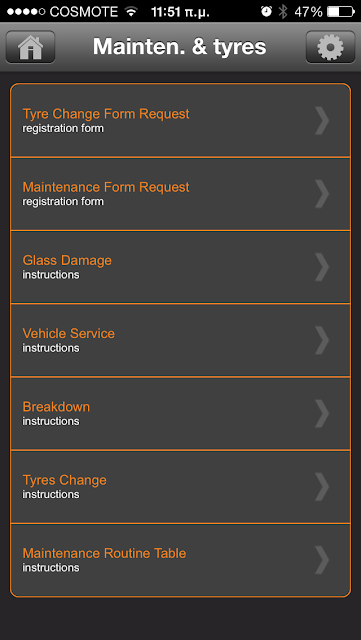This screenshot has height=640, width=361.
Task: Tap the chevron beside Vehicle Service
Action: [322, 340]
